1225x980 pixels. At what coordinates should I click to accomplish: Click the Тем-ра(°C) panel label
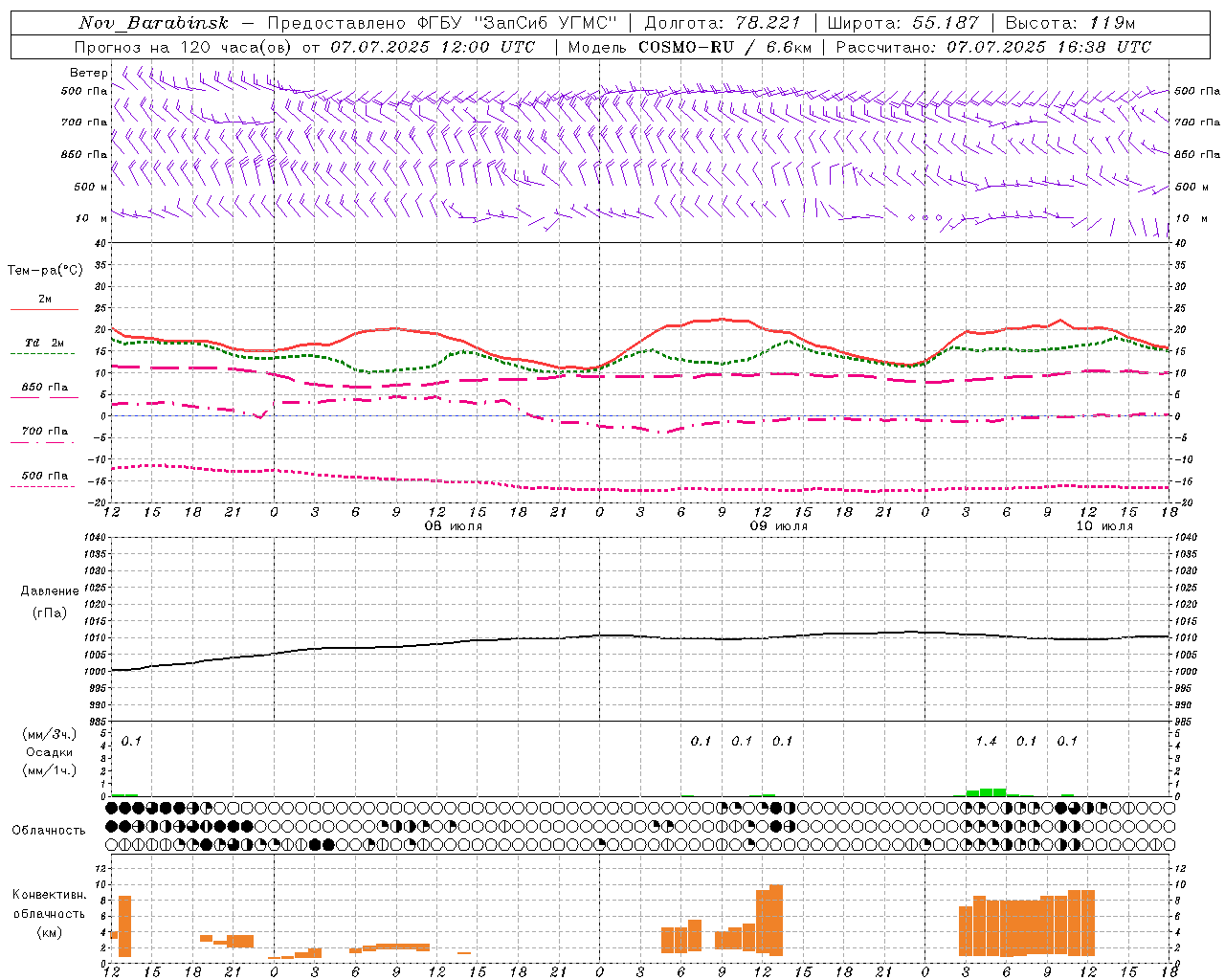pos(45,271)
